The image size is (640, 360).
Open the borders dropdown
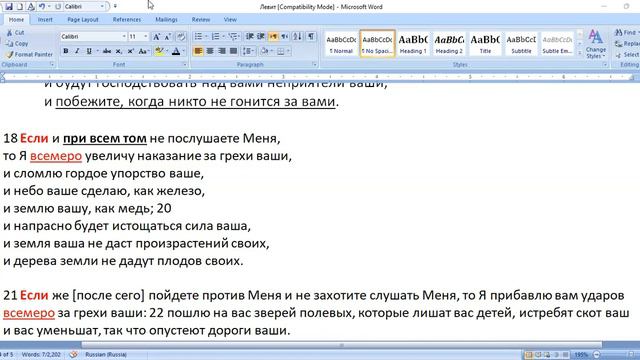[288, 51]
